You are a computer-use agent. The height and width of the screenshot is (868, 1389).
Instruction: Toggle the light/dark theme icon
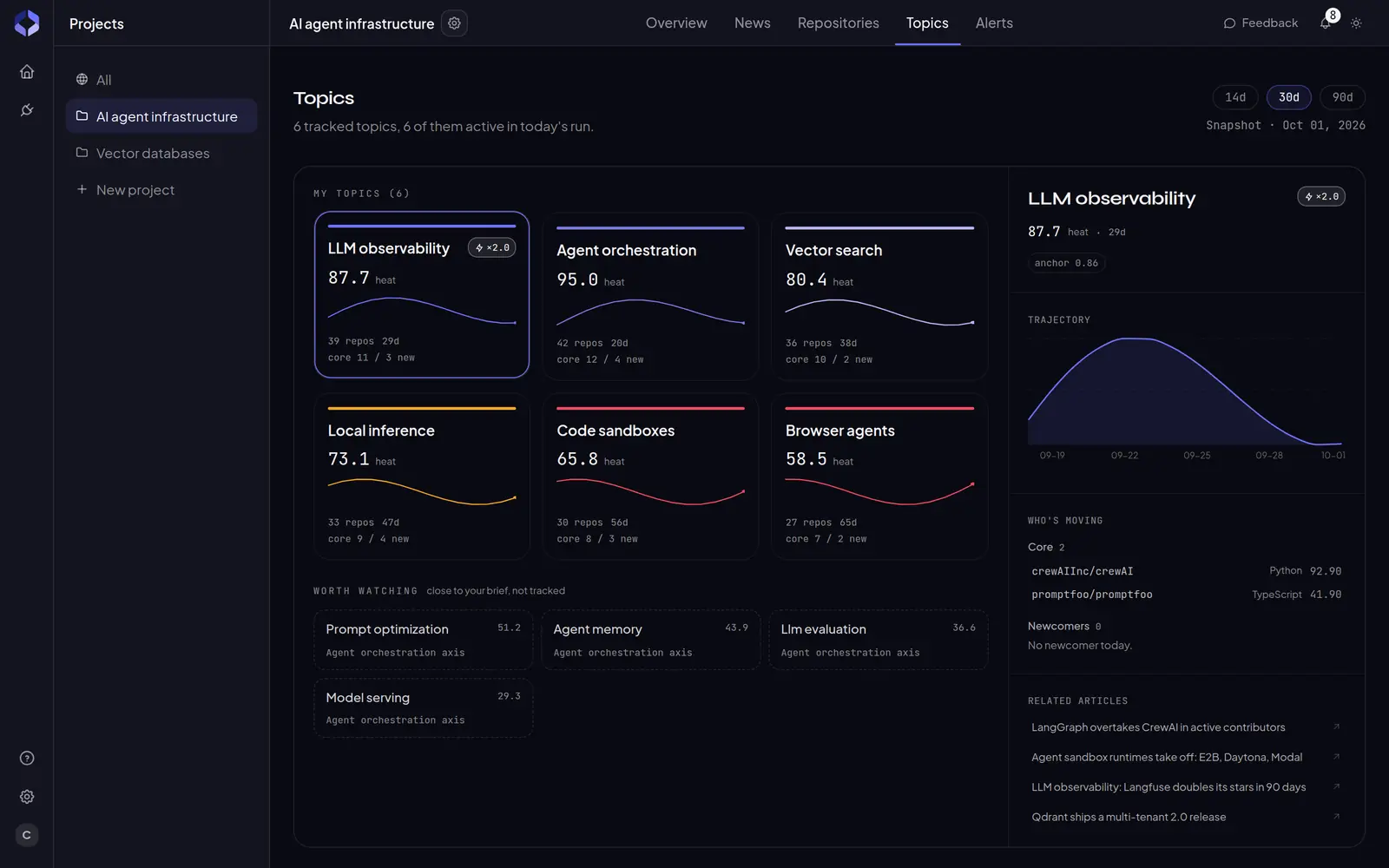(1356, 23)
